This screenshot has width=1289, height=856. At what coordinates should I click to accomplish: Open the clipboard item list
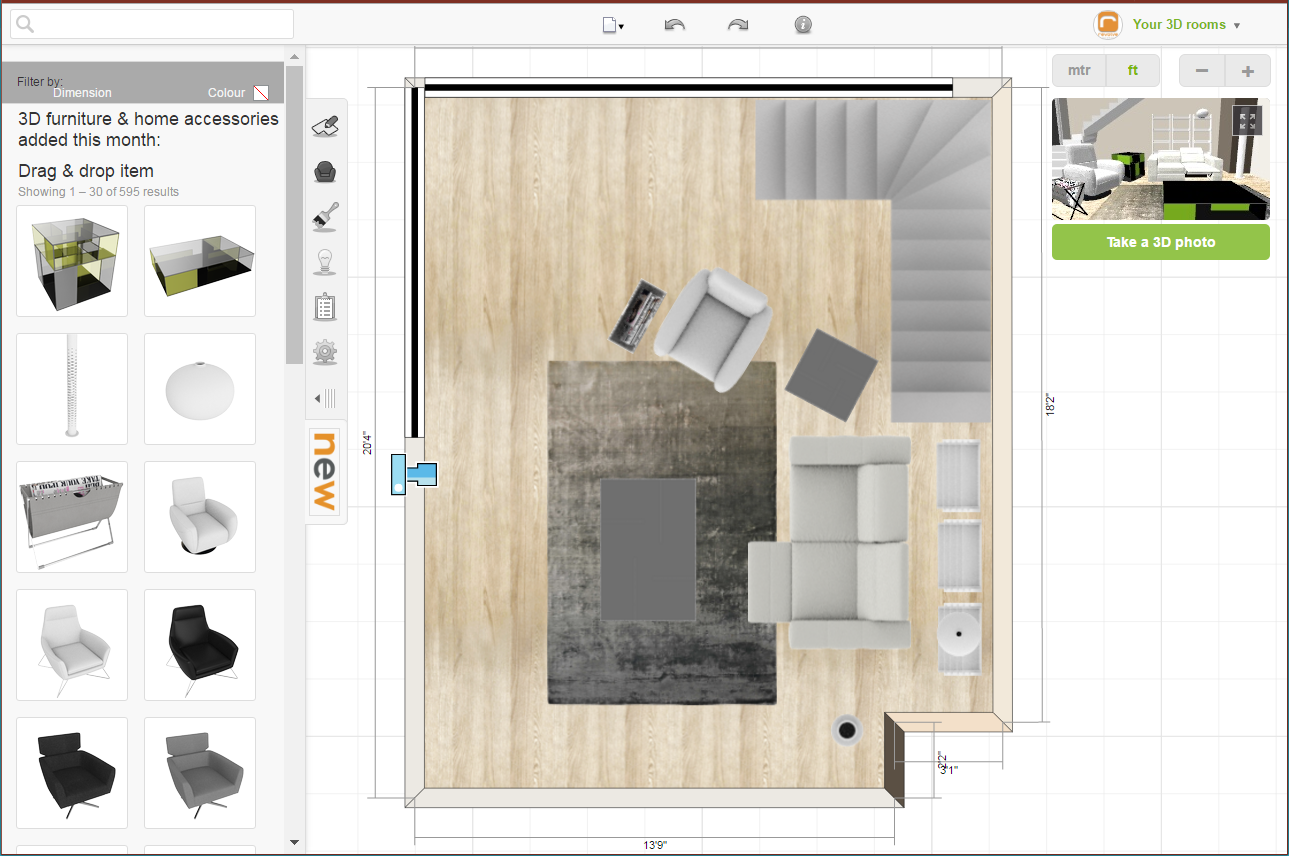click(x=325, y=307)
